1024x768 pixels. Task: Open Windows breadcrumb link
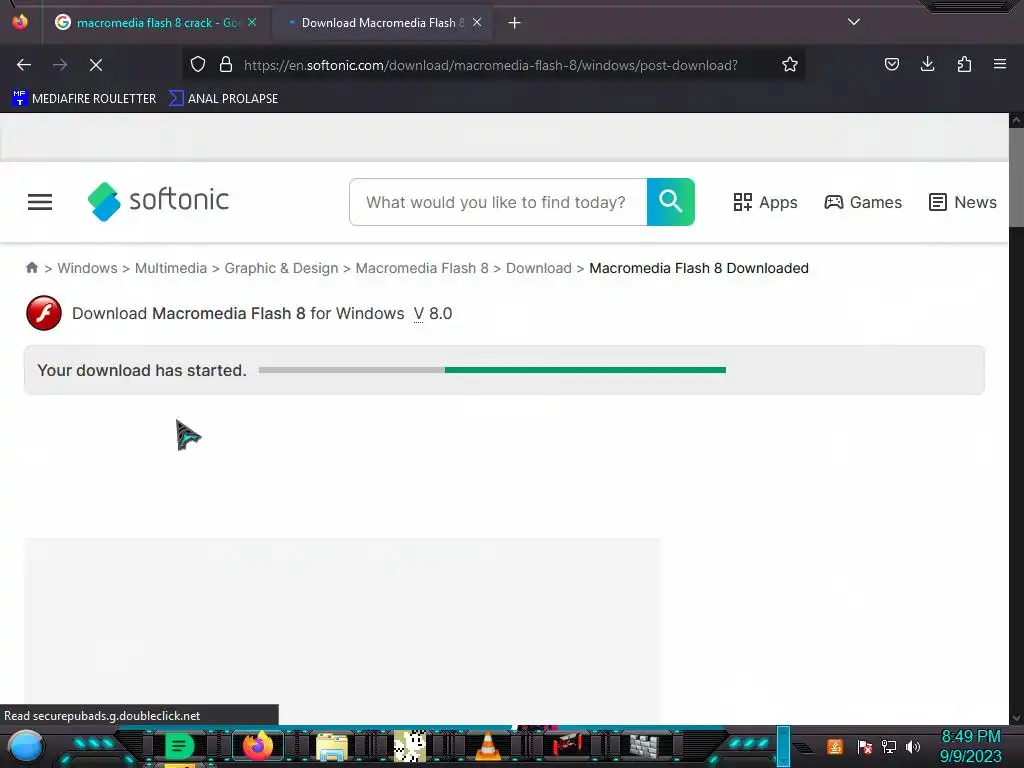coord(88,268)
